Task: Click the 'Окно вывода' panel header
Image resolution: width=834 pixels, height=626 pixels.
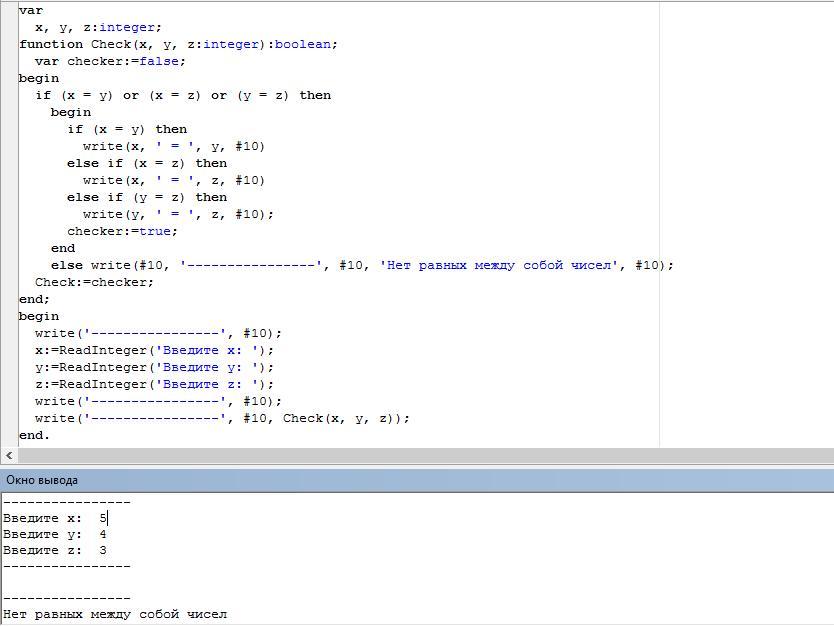Action: coord(417,480)
